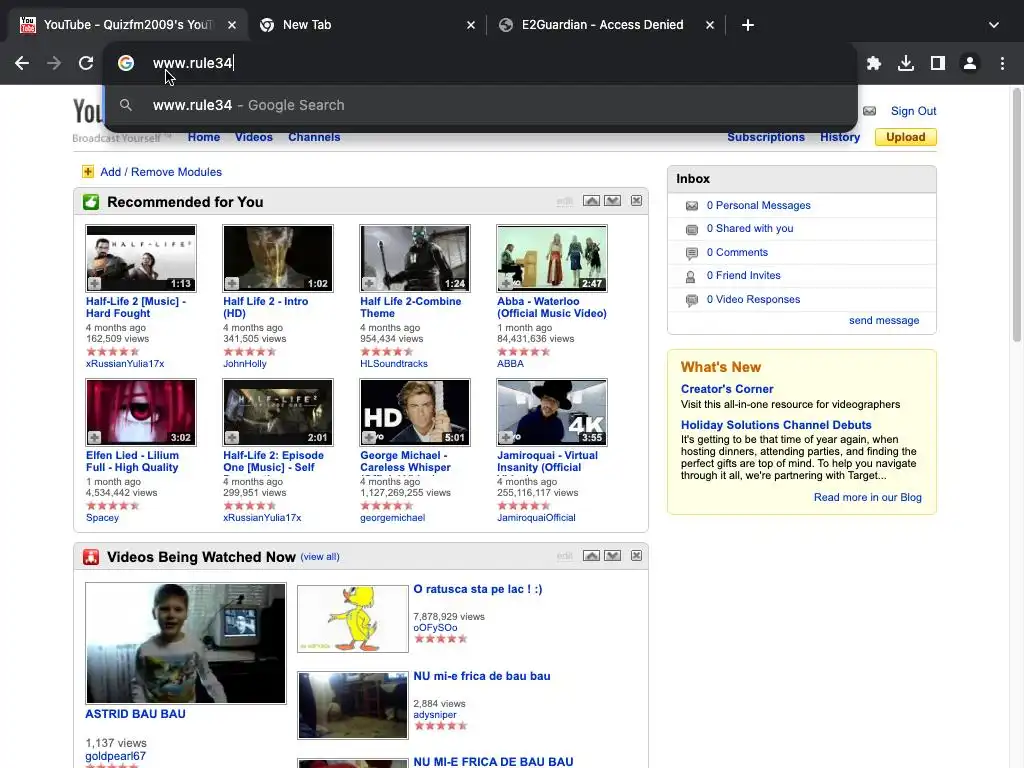Open the YouTube Videos nav link

[x=254, y=137]
